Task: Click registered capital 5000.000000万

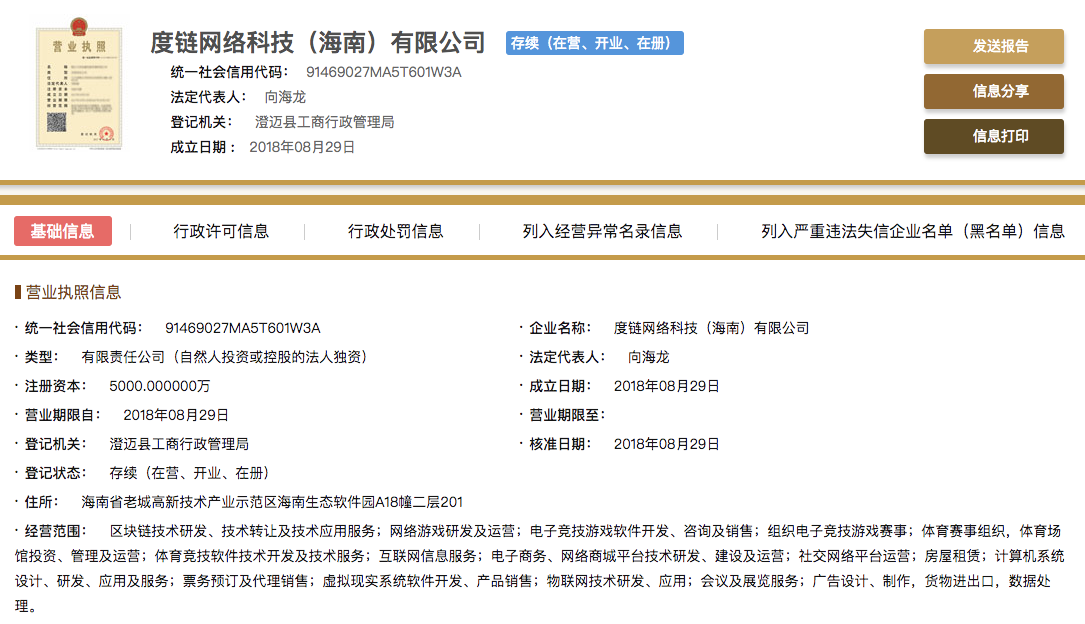Action: [x=159, y=386]
